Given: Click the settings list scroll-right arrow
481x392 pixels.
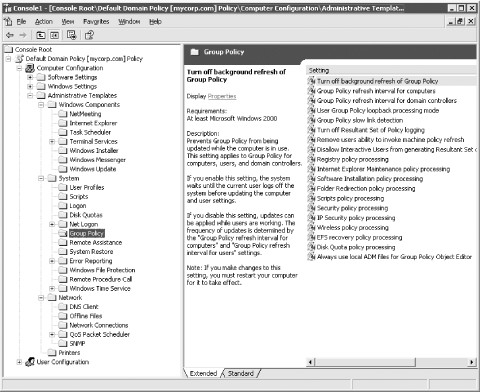Looking at the screenshot, I should pos(472,362).
